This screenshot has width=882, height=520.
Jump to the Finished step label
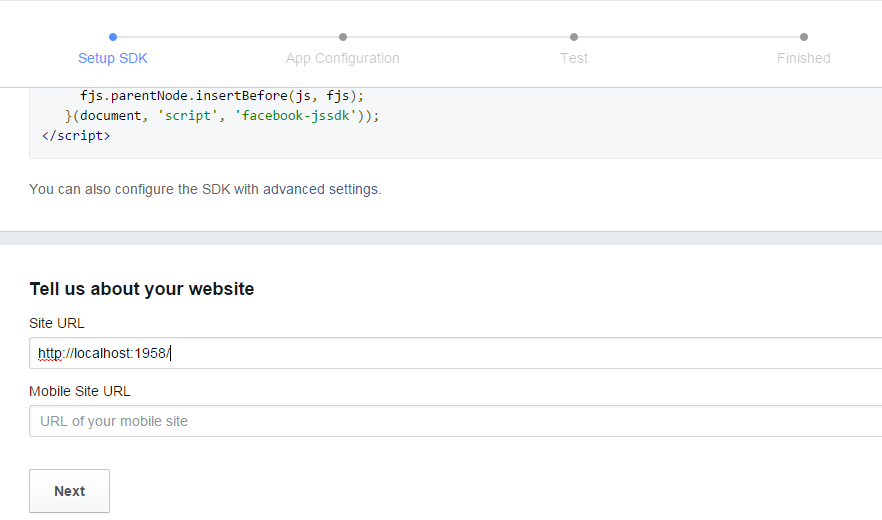(x=803, y=58)
